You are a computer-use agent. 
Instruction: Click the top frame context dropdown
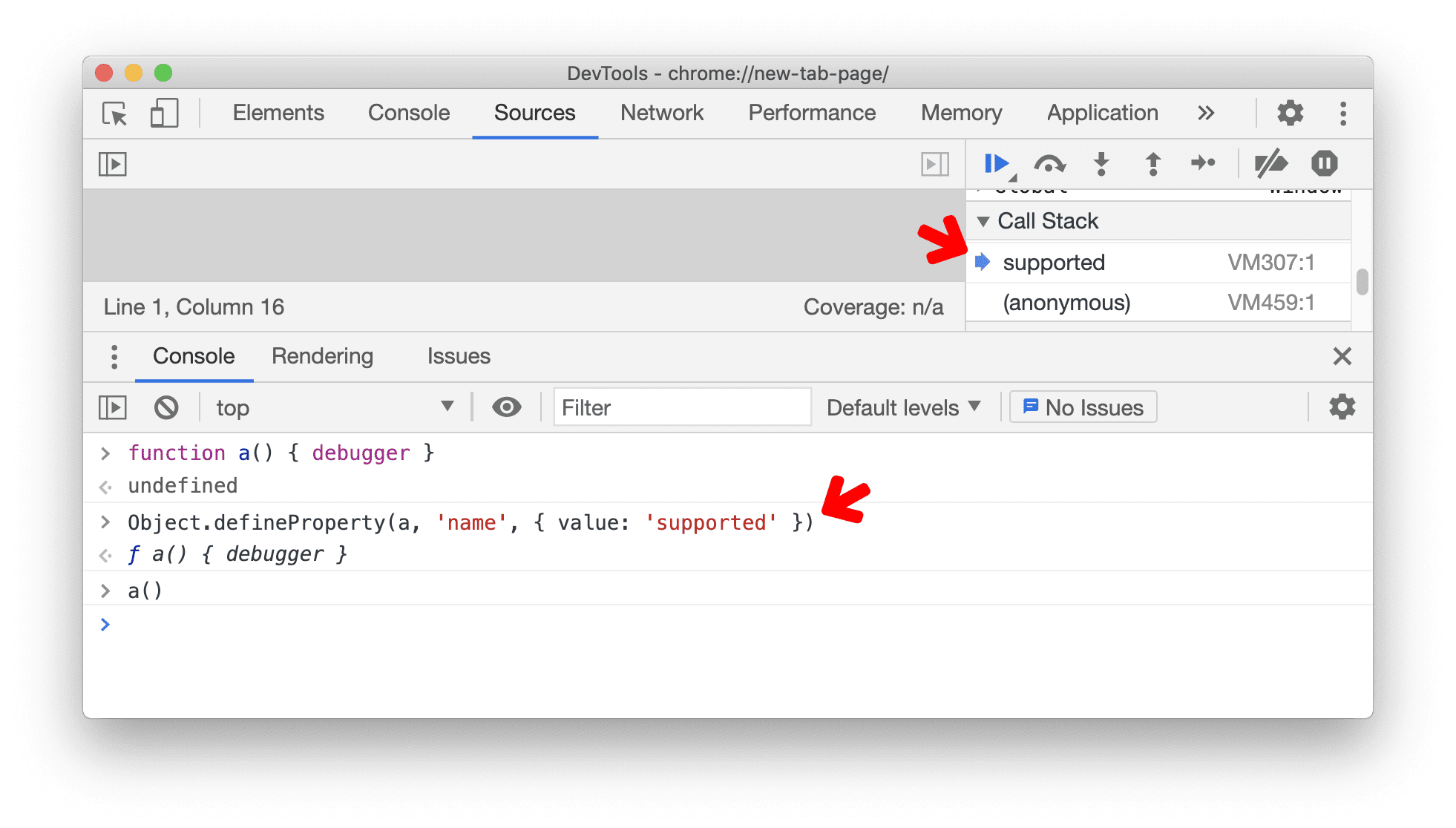click(x=332, y=407)
